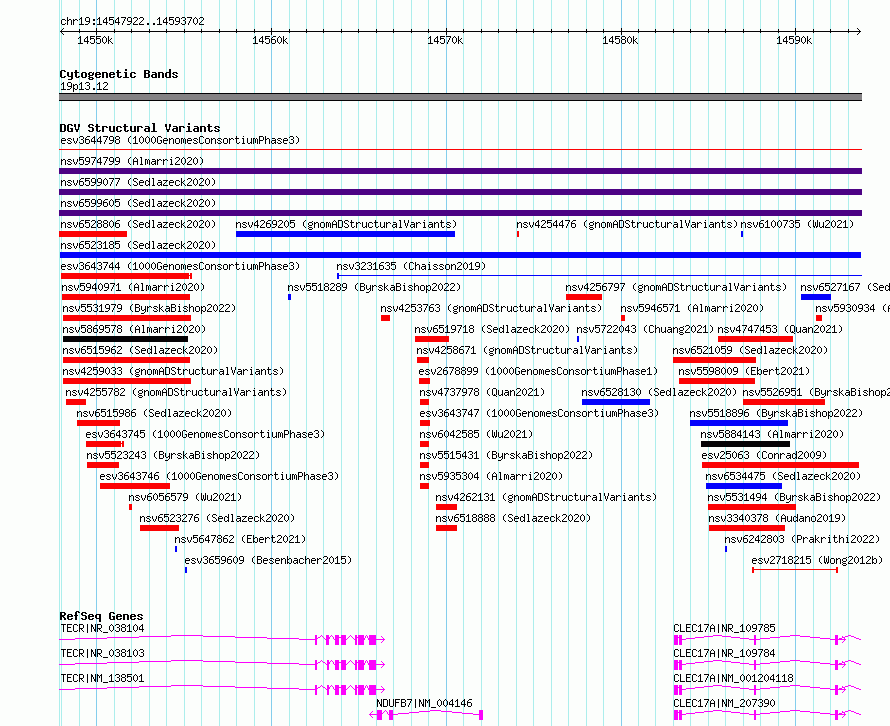Click nsv6518888 Sedlazeck2020 label
890x726 pixels.
(513, 518)
